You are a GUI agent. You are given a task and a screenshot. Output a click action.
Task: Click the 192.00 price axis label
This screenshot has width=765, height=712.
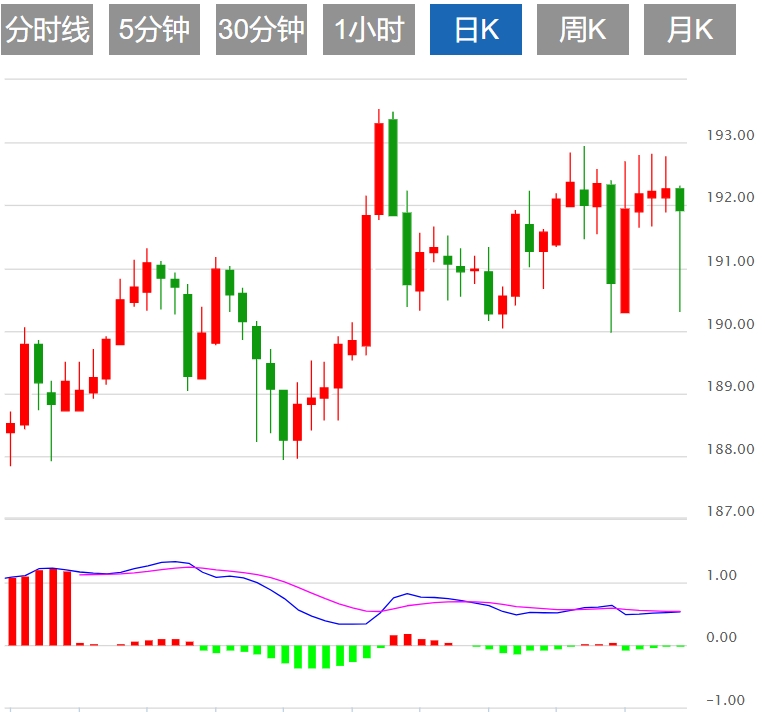tap(730, 197)
